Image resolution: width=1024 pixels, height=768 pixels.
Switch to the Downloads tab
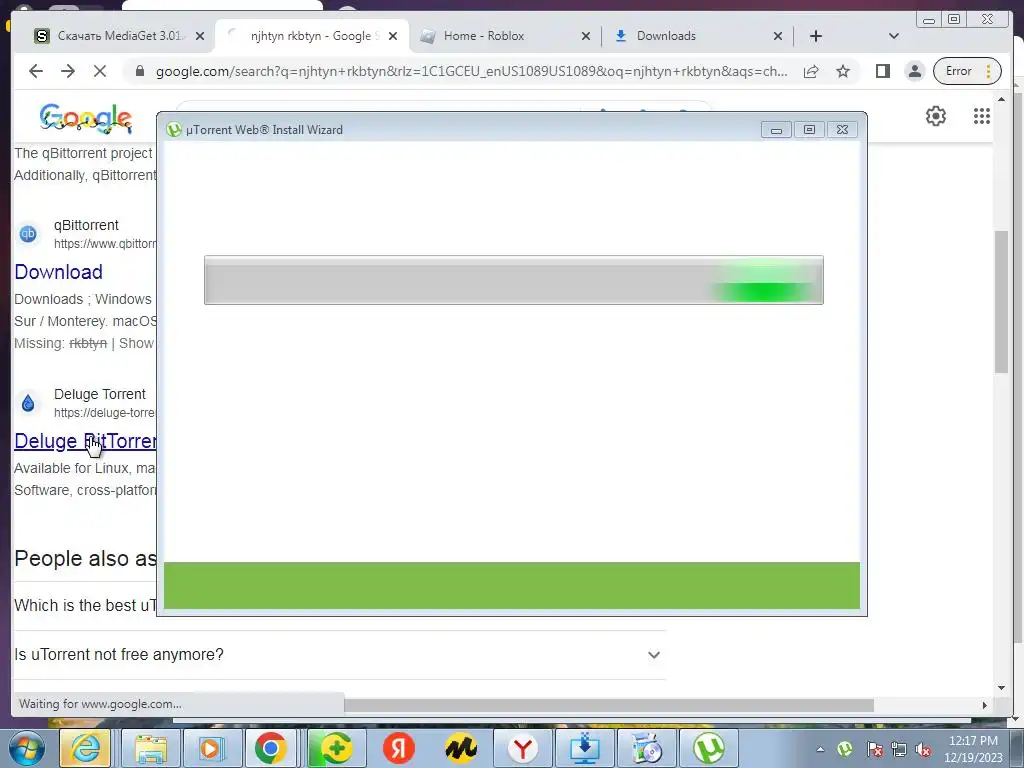tap(697, 36)
